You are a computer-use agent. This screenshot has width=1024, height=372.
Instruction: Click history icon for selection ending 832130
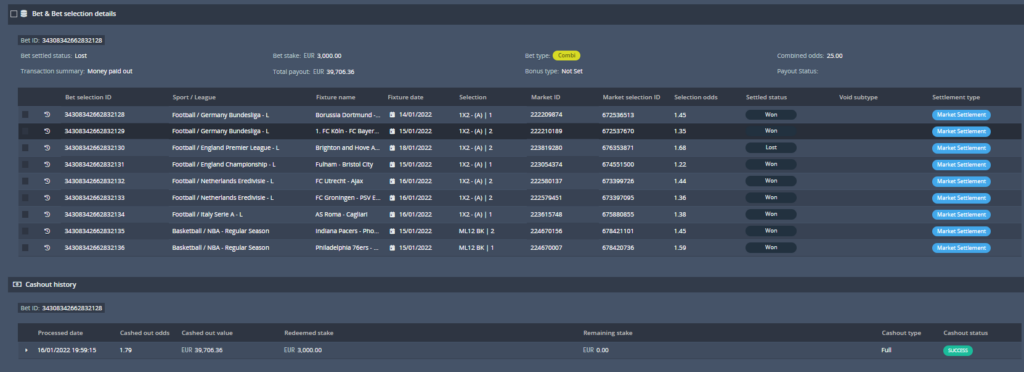tap(47, 147)
